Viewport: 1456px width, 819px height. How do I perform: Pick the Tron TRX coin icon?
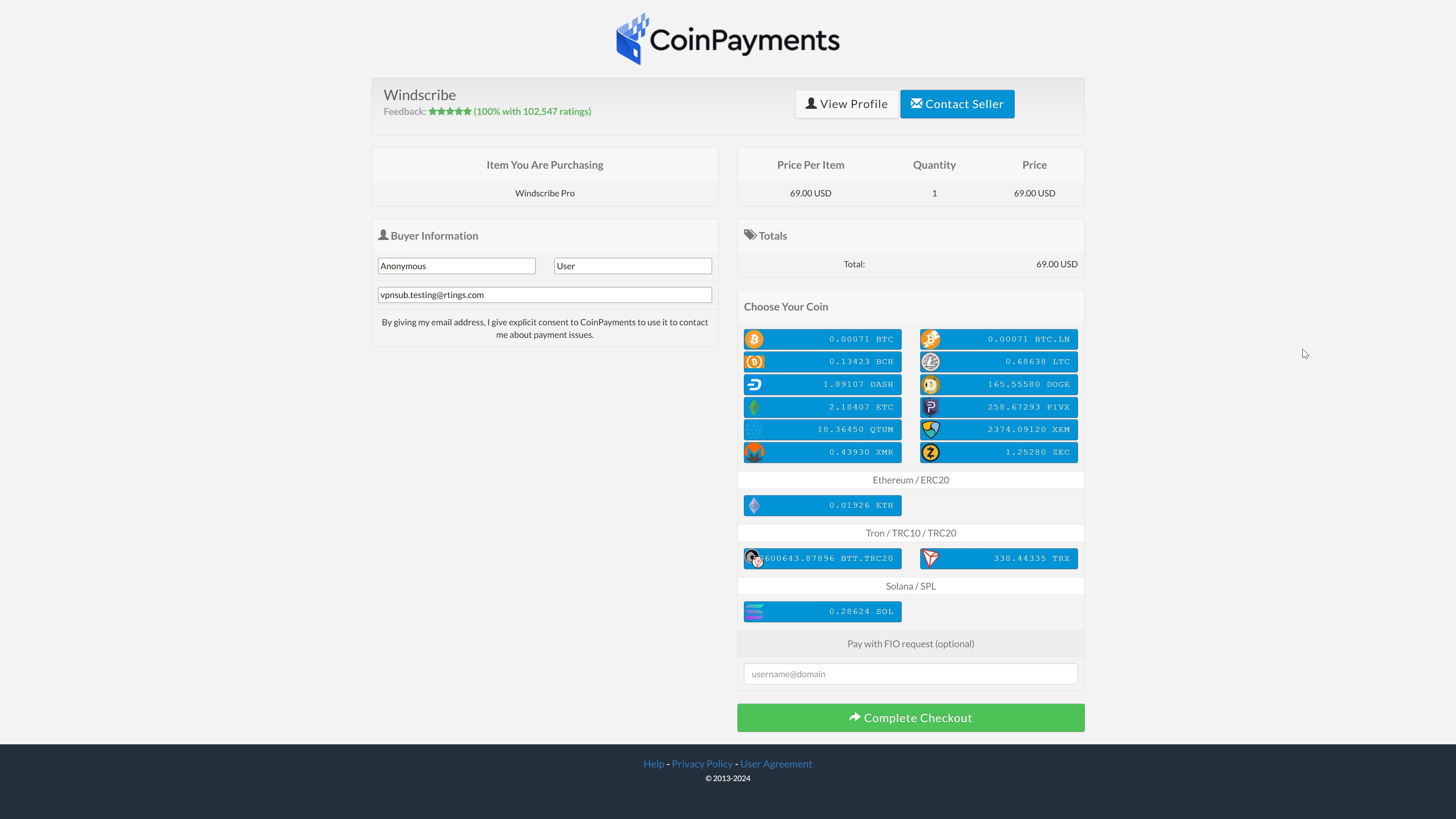(x=930, y=559)
